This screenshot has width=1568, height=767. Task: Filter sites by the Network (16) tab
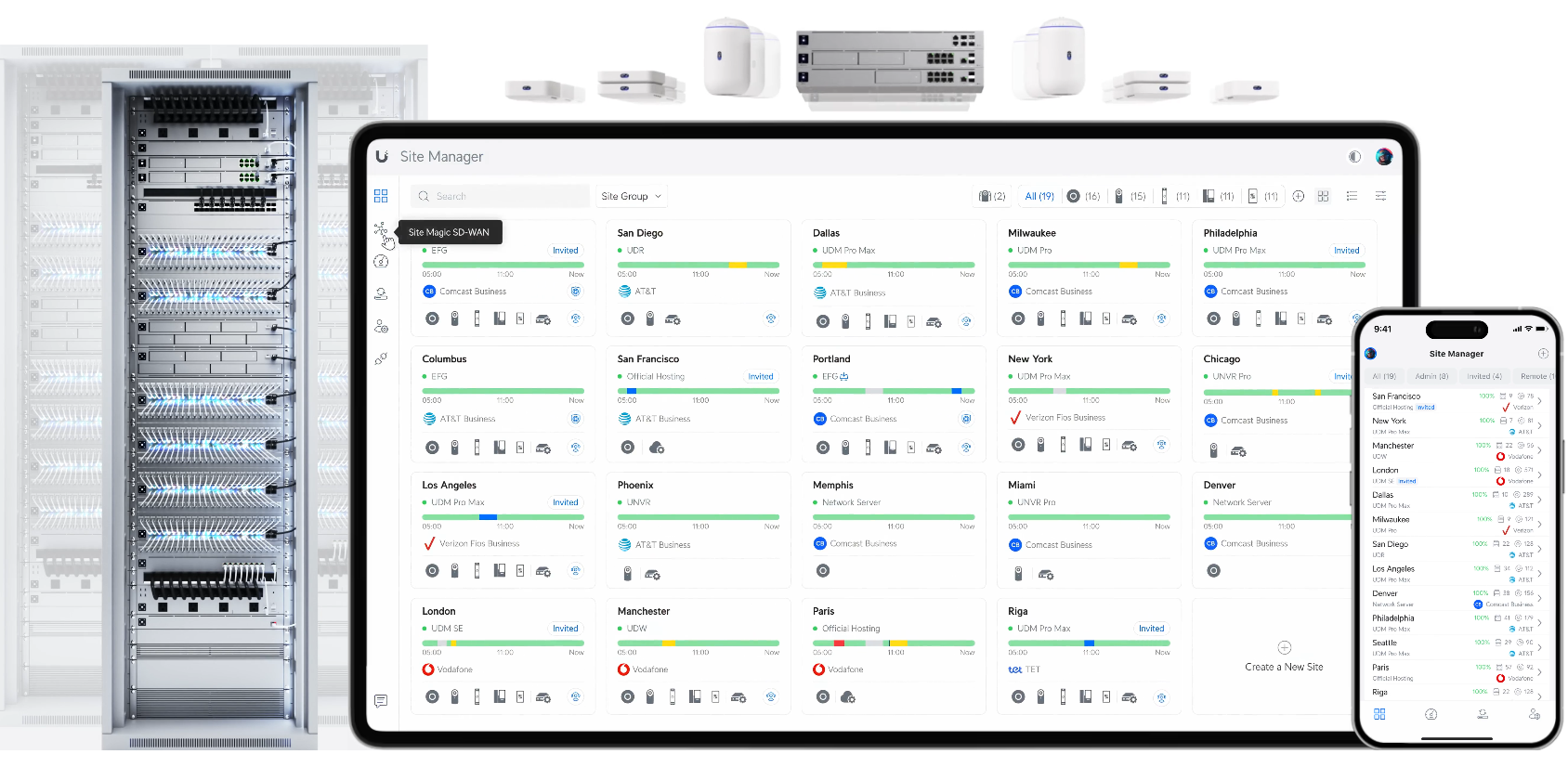coord(1083,196)
